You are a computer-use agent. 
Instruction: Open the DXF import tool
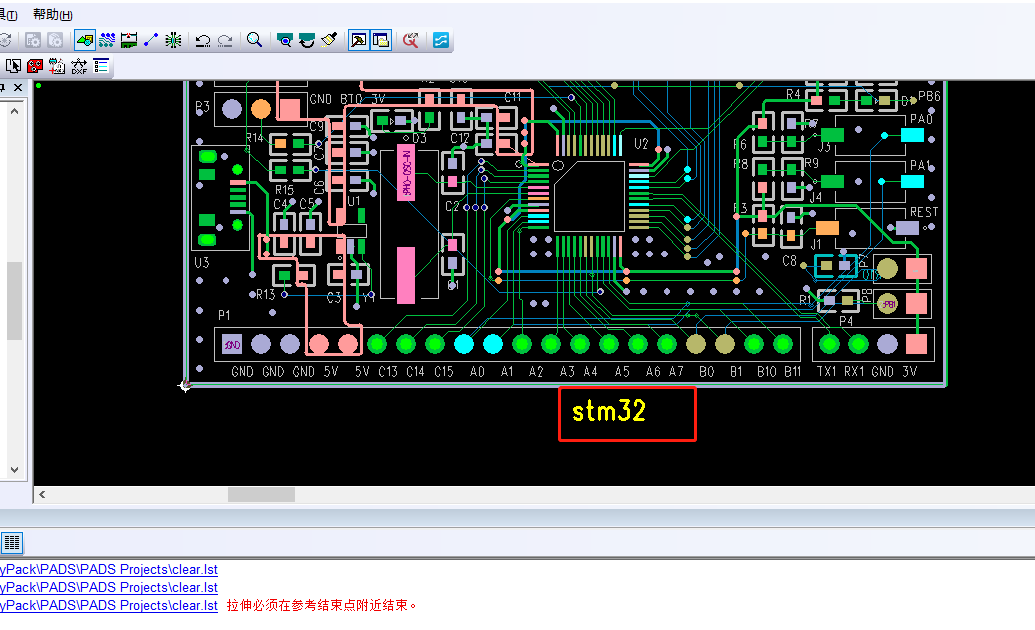pos(80,66)
